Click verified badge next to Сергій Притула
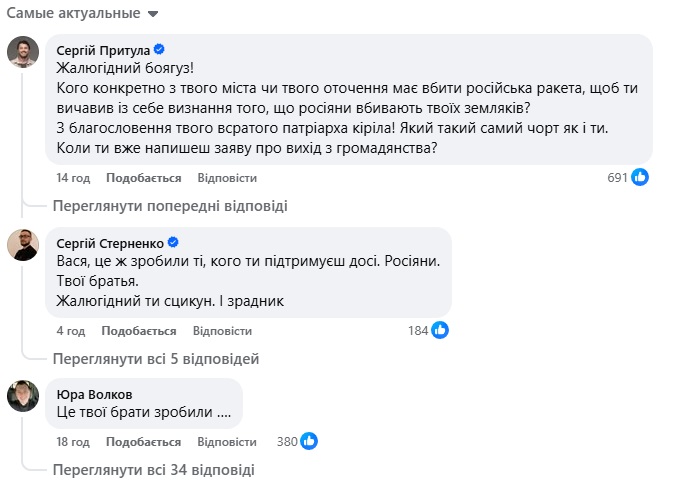The width and height of the screenshot is (692, 504). 159,50
